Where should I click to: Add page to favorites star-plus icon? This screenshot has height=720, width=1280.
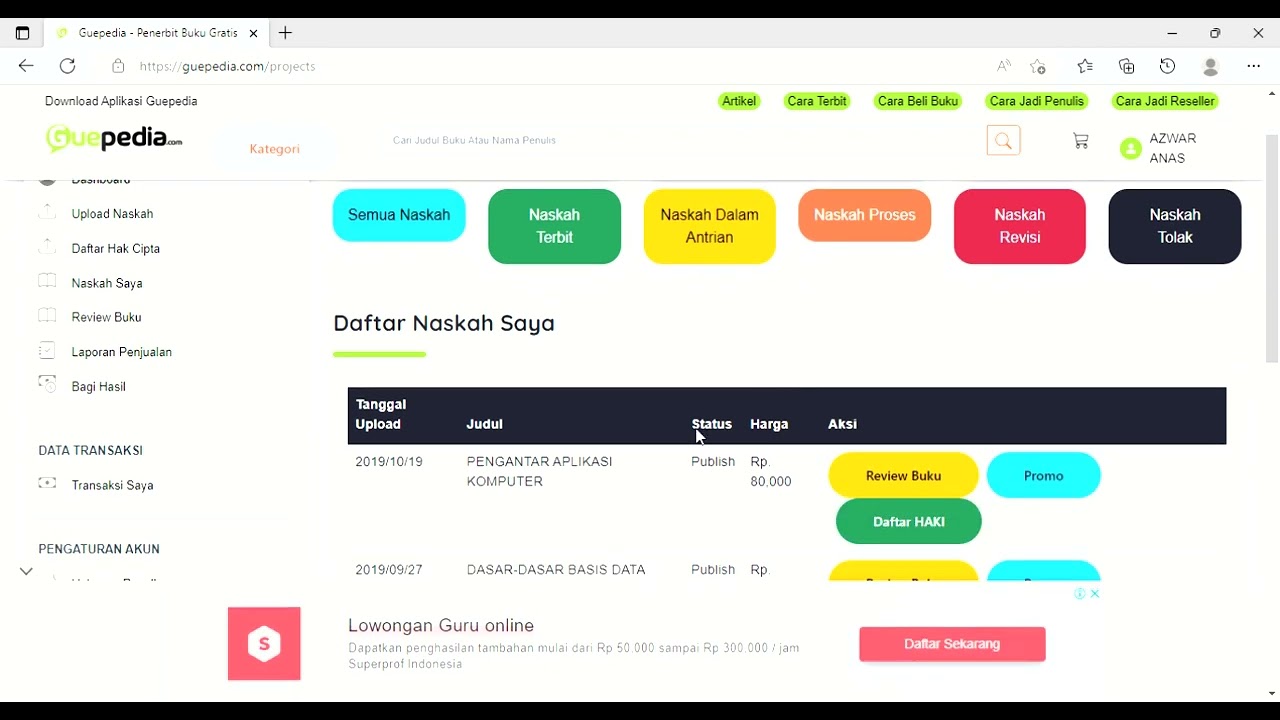click(x=1038, y=66)
